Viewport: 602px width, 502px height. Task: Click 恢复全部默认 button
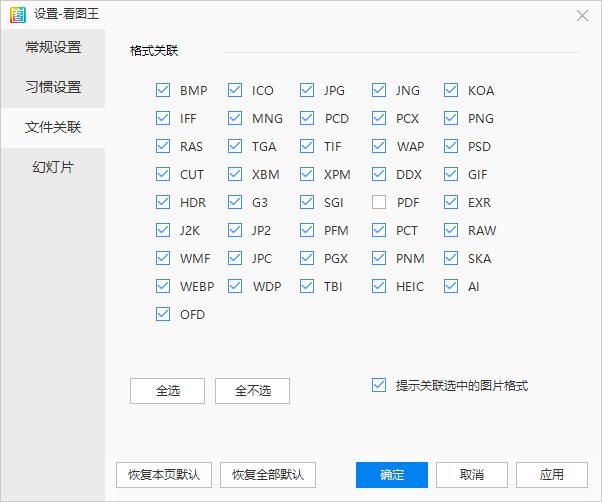coord(268,474)
